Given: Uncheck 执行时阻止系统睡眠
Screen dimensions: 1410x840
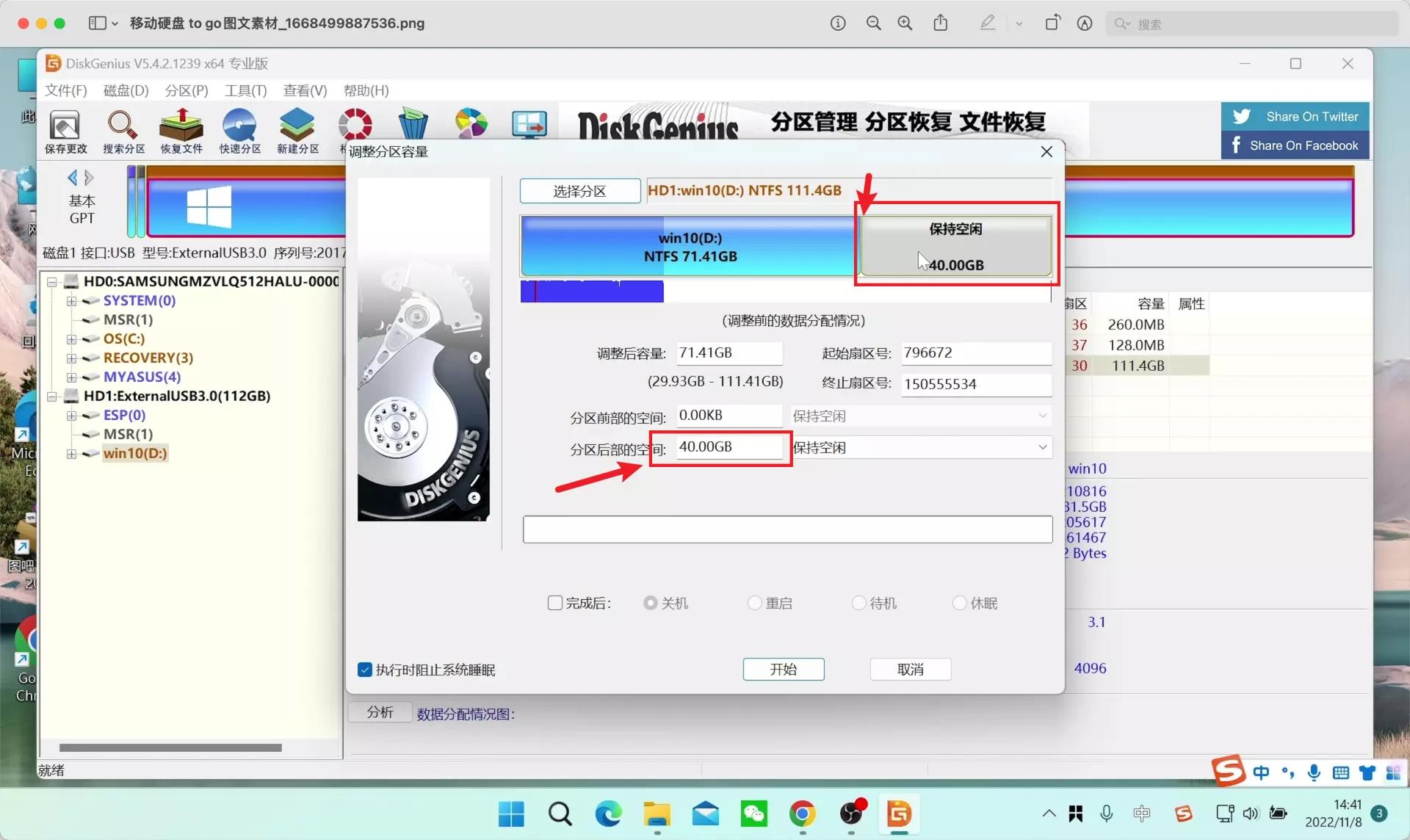Looking at the screenshot, I should tap(364, 670).
